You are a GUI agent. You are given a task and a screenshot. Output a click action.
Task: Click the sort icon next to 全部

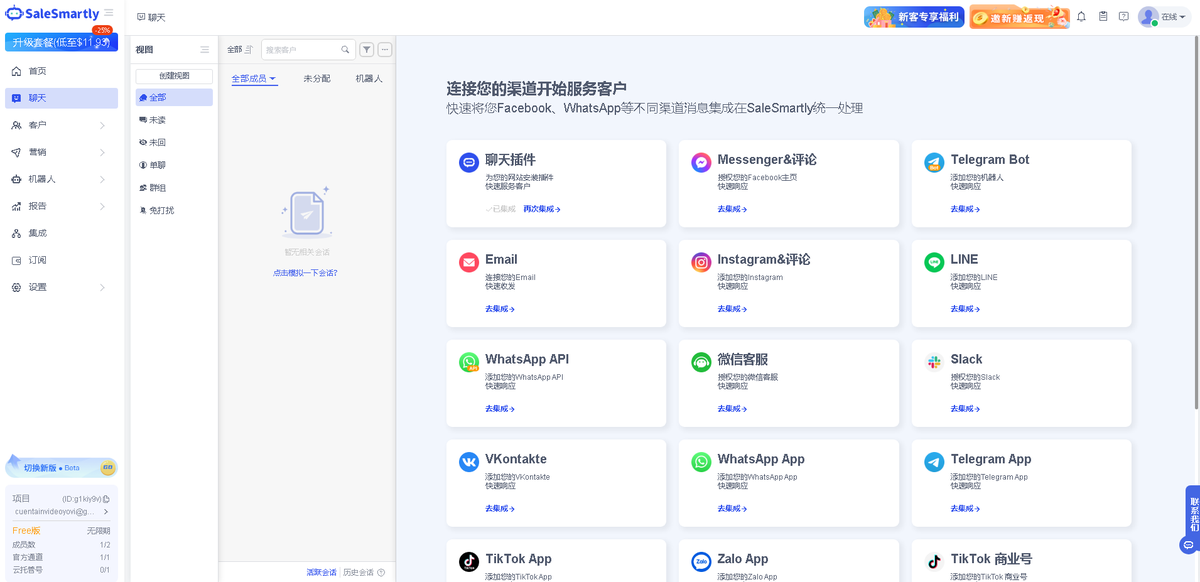coord(250,49)
